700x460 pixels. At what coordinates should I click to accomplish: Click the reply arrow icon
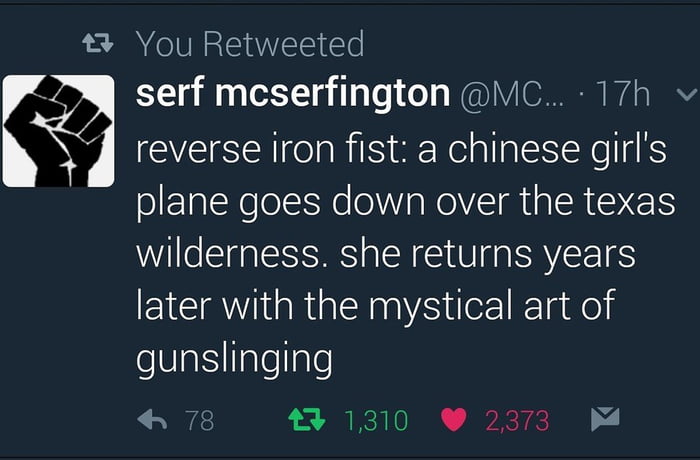(152, 420)
